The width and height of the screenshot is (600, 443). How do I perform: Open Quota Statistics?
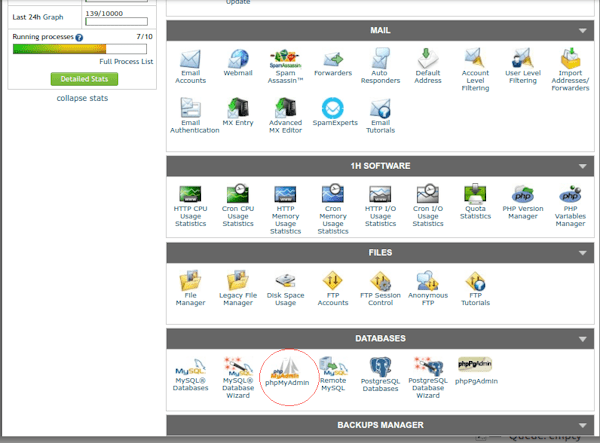475,202
